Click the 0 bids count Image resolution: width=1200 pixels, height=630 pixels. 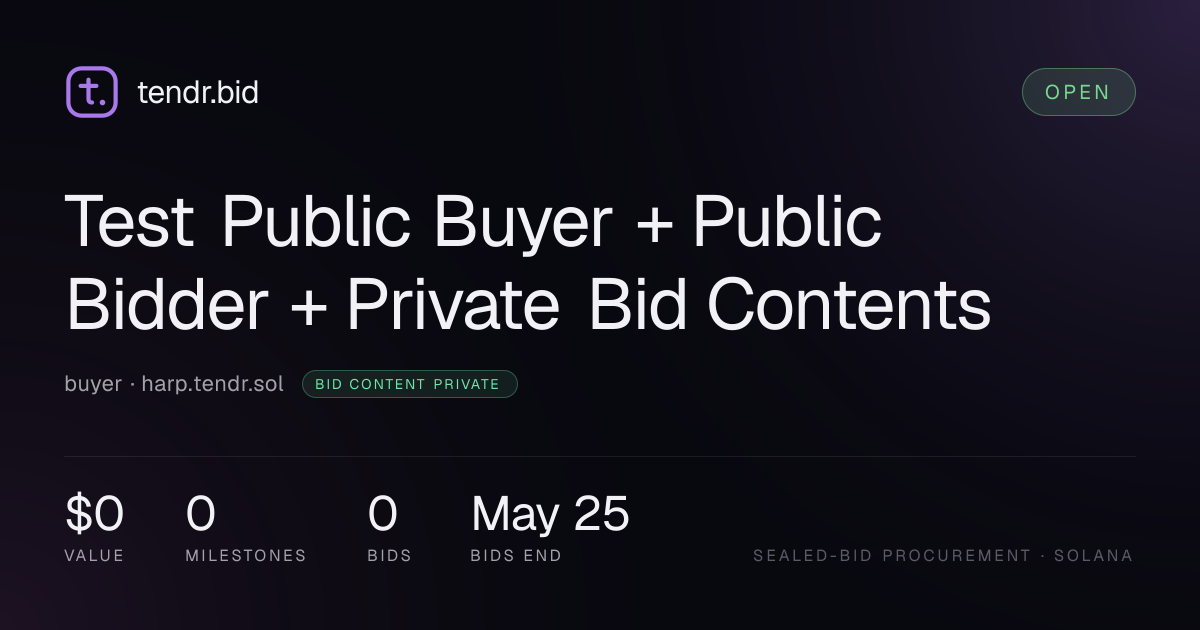[x=382, y=515]
